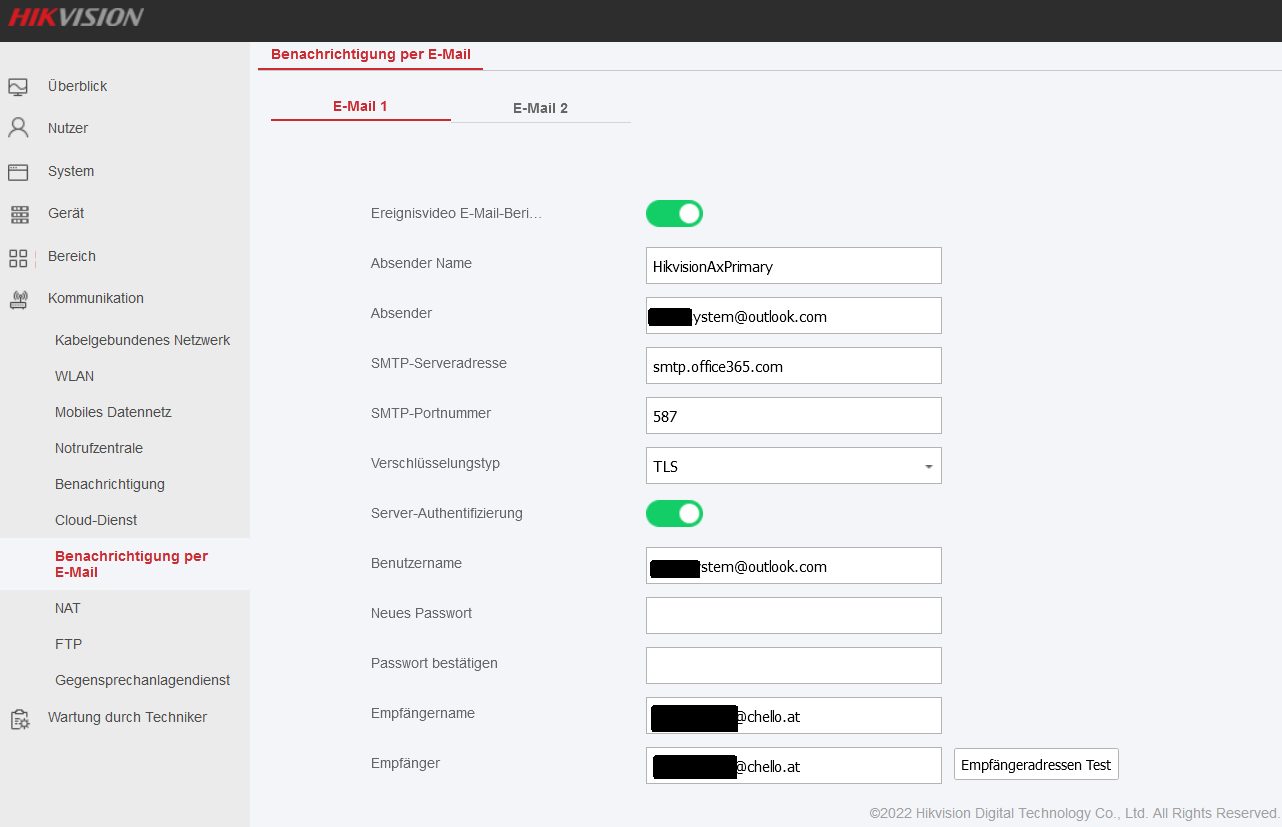Focus the Neues Passwort field
This screenshot has height=827, width=1282.
(x=793, y=616)
